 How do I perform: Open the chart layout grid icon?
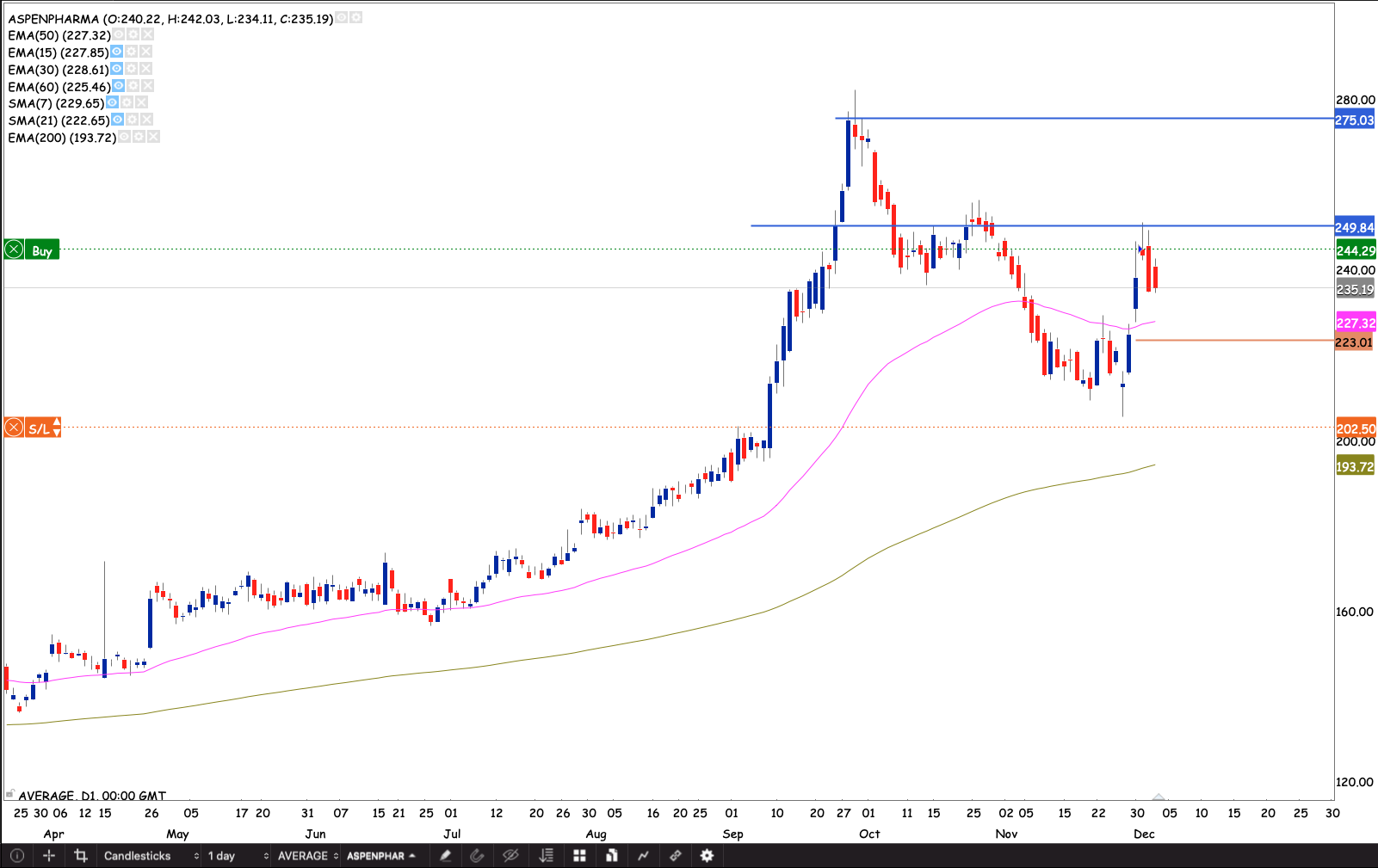pos(579,856)
